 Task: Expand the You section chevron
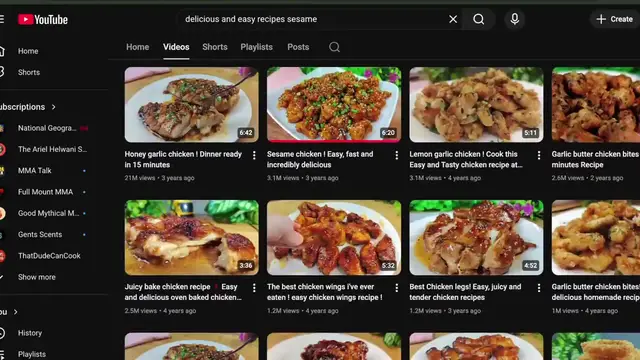(16, 312)
